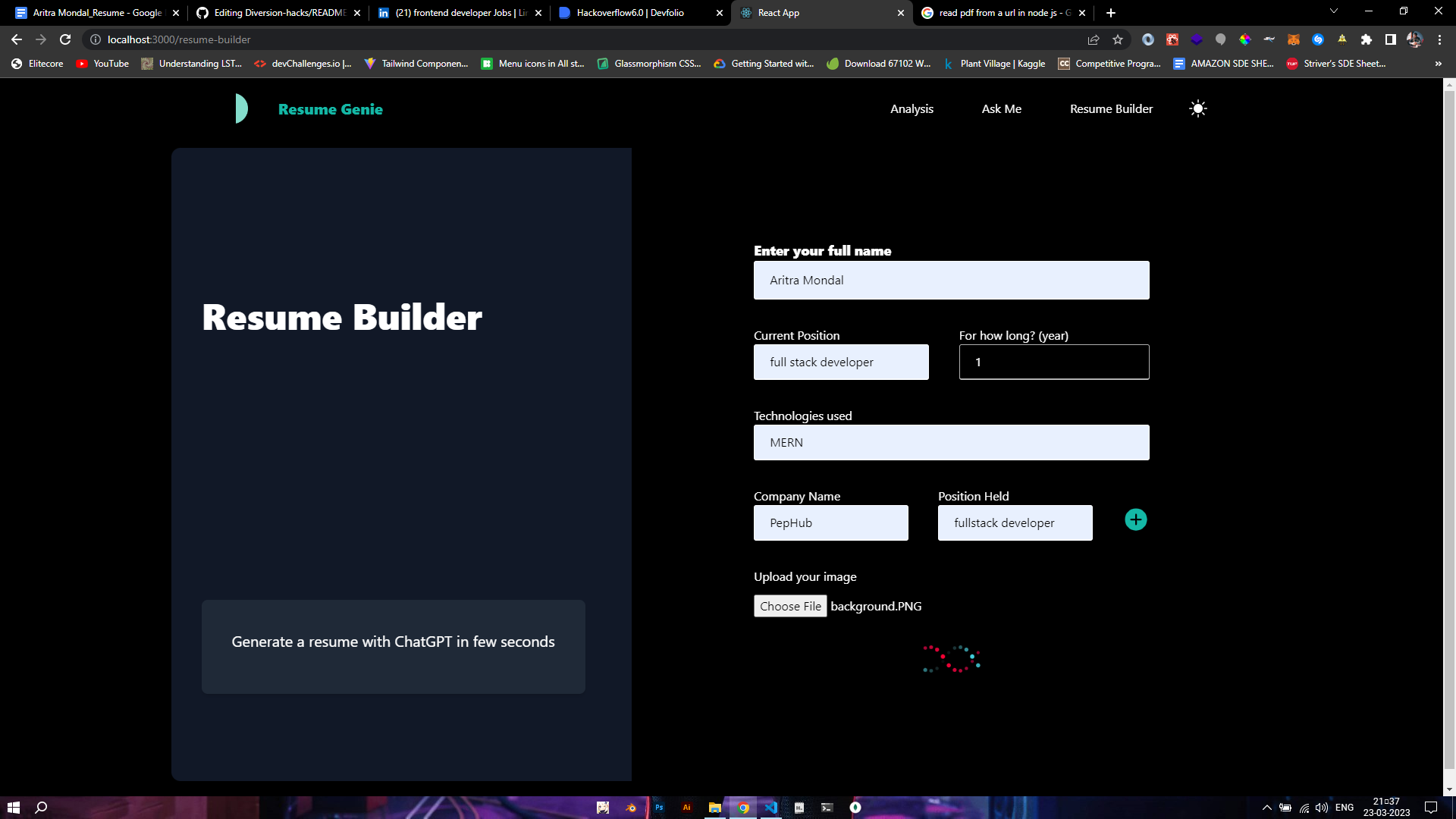Viewport: 1456px width, 819px height.
Task: Open the Shazam extension icon
Action: pos(1318,39)
